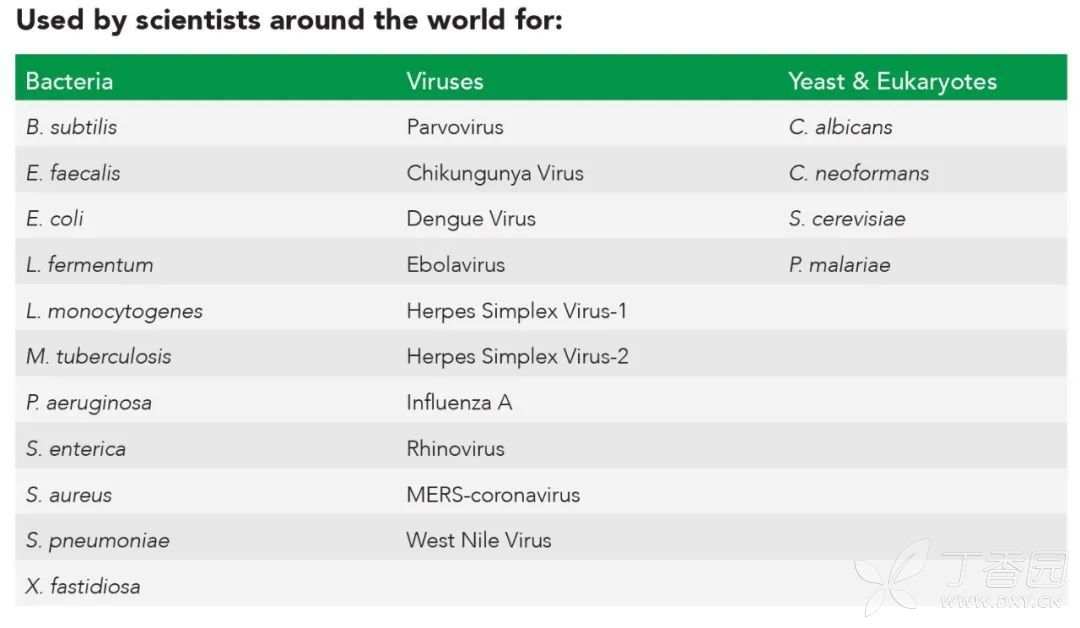The image size is (1080, 628).
Task: Select L. monocytogenes in the Bacteria column
Action: [x=114, y=311]
